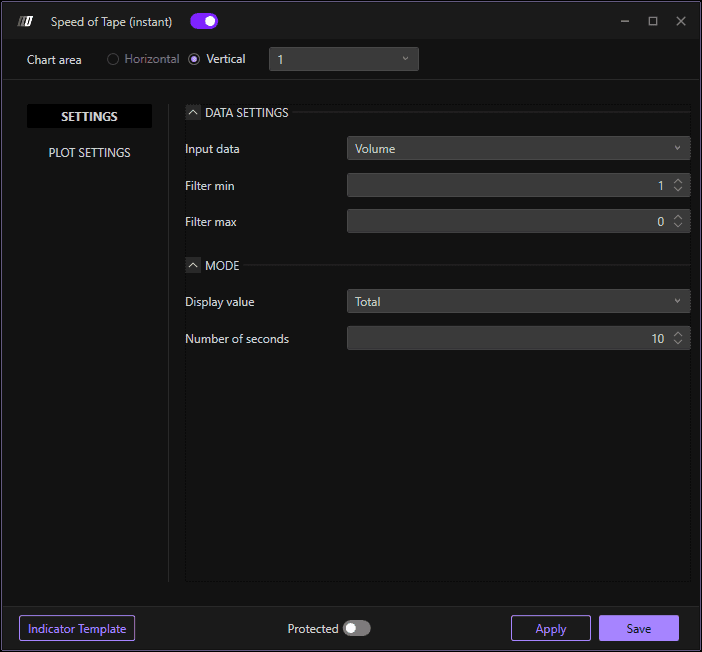Decrease the Number of seconds value
The width and height of the screenshot is (702, 652).
(678, 342)
